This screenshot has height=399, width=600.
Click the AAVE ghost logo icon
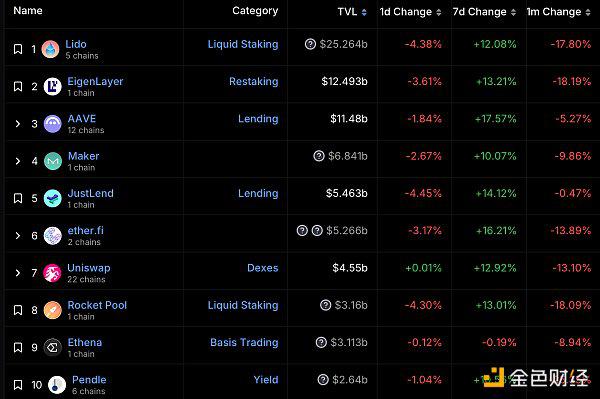(52, 124)
